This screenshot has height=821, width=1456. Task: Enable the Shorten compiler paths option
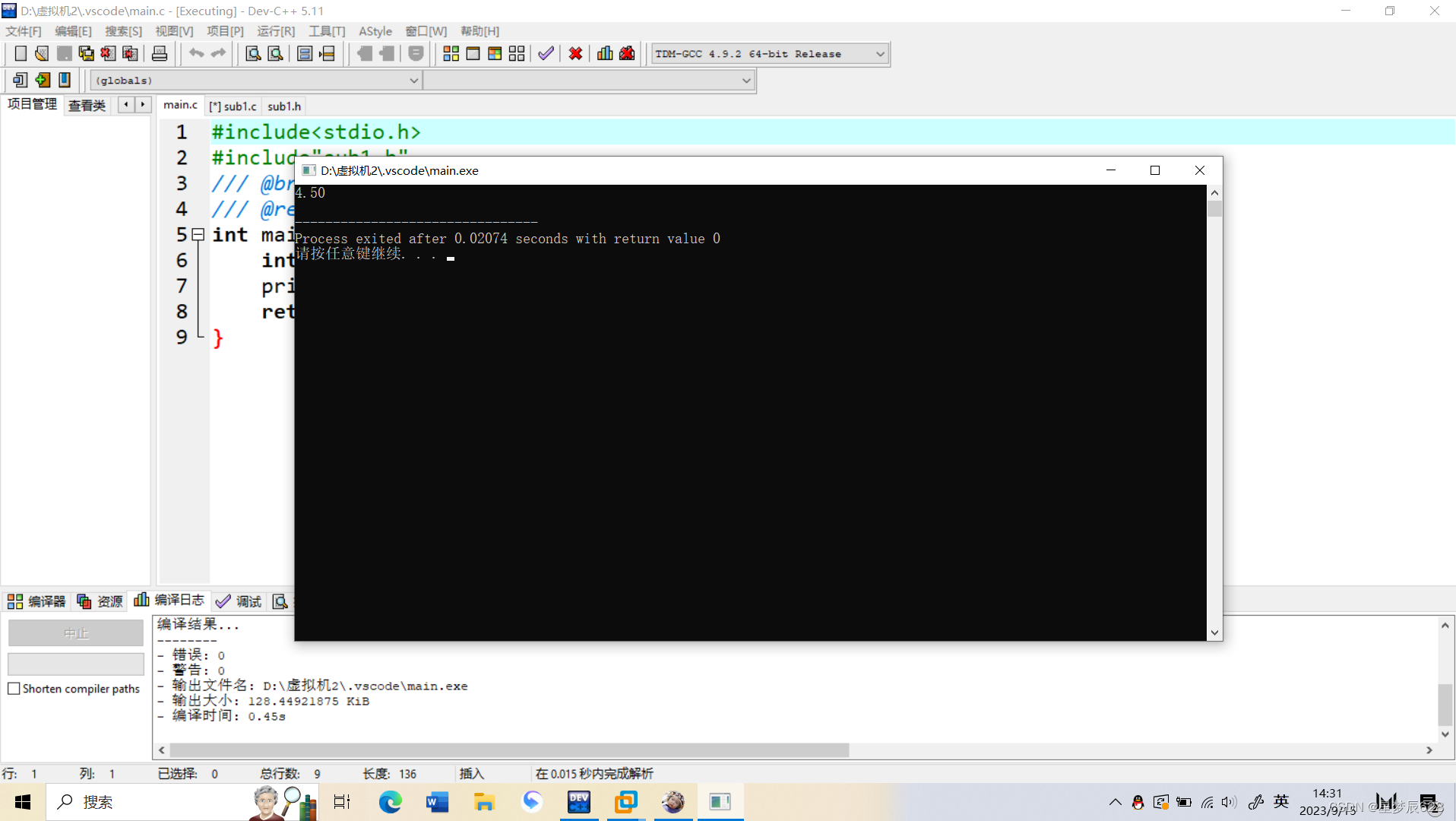coord(14,689)
